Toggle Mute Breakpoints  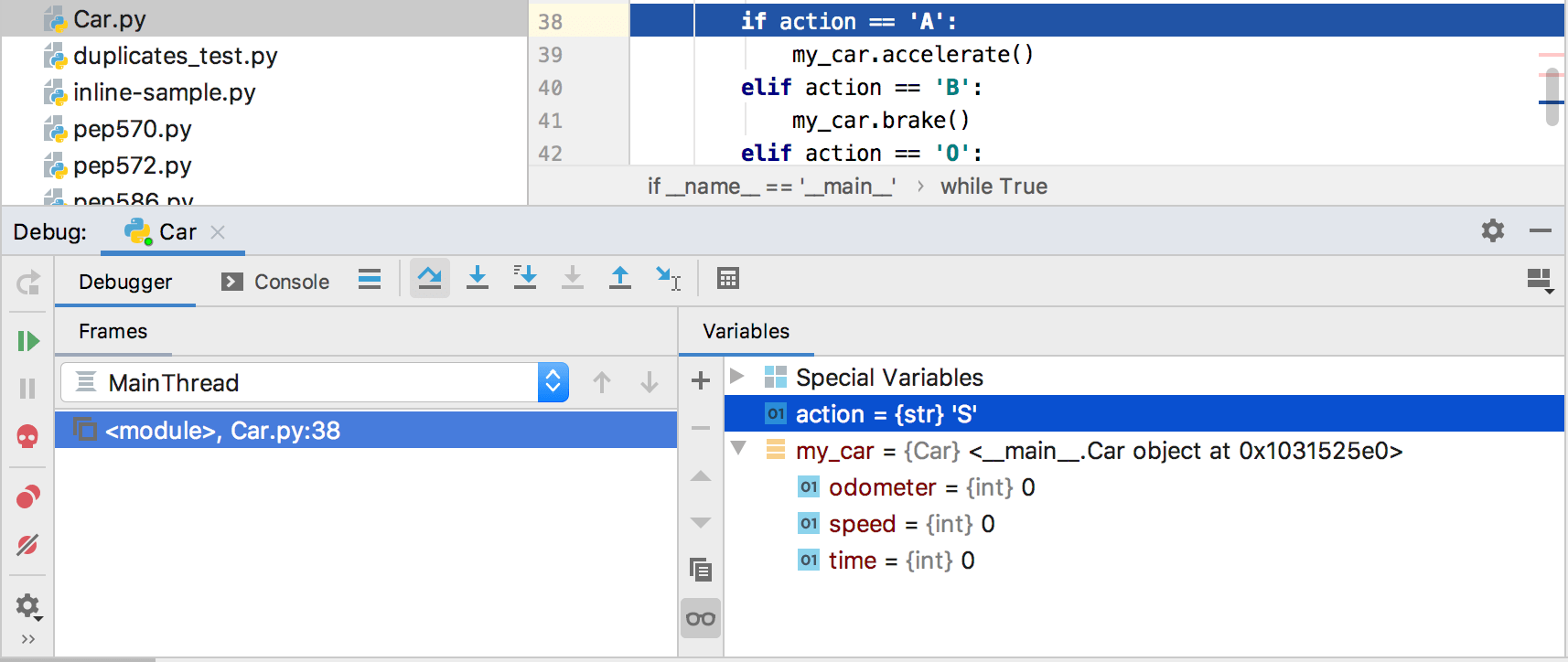[28, 545]
